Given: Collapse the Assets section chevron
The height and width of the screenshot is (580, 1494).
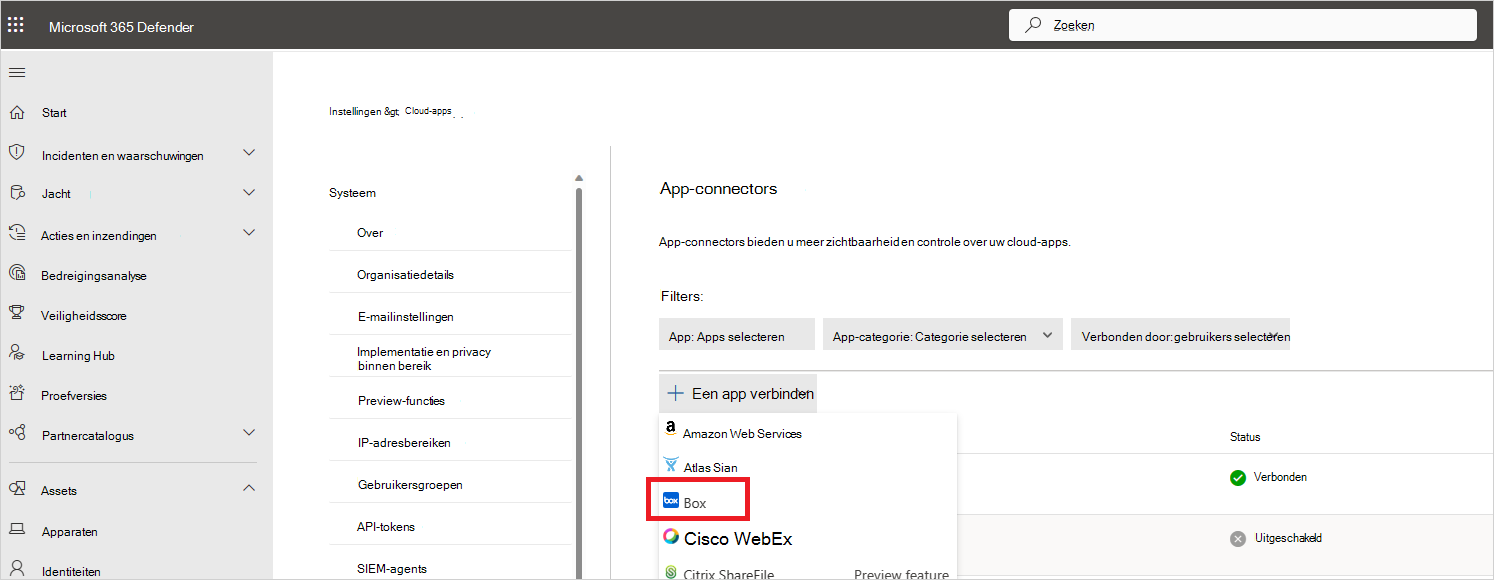Looking at the screenshot, I should pos(249,488).
